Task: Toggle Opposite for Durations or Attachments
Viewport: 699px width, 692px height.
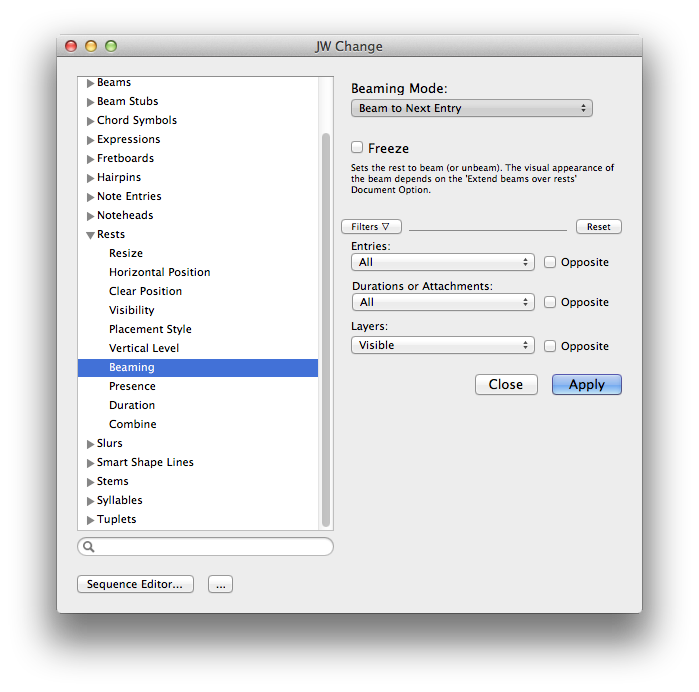Action: click(550, 302)
